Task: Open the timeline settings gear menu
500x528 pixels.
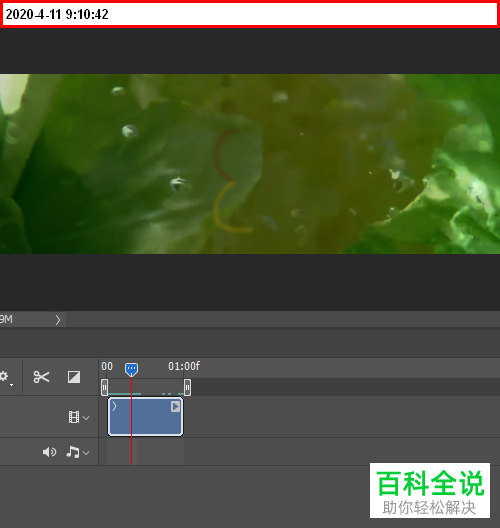Action: click(x=5, y=377)
